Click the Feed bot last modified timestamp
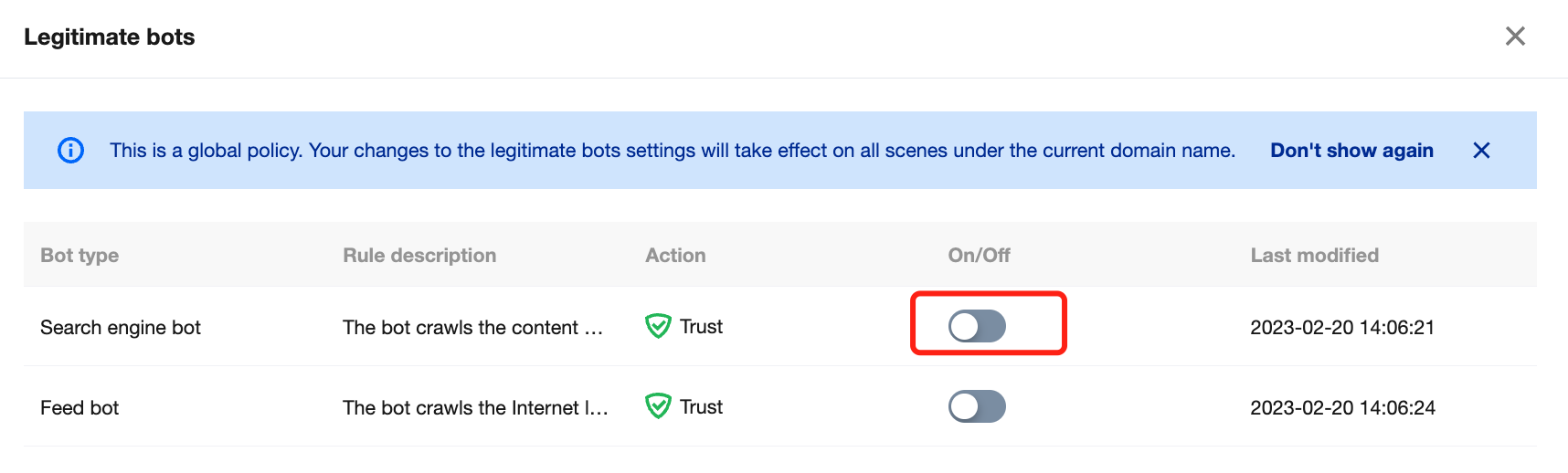This screenshot has width=1568, height=473. [x=1342, y=408]
